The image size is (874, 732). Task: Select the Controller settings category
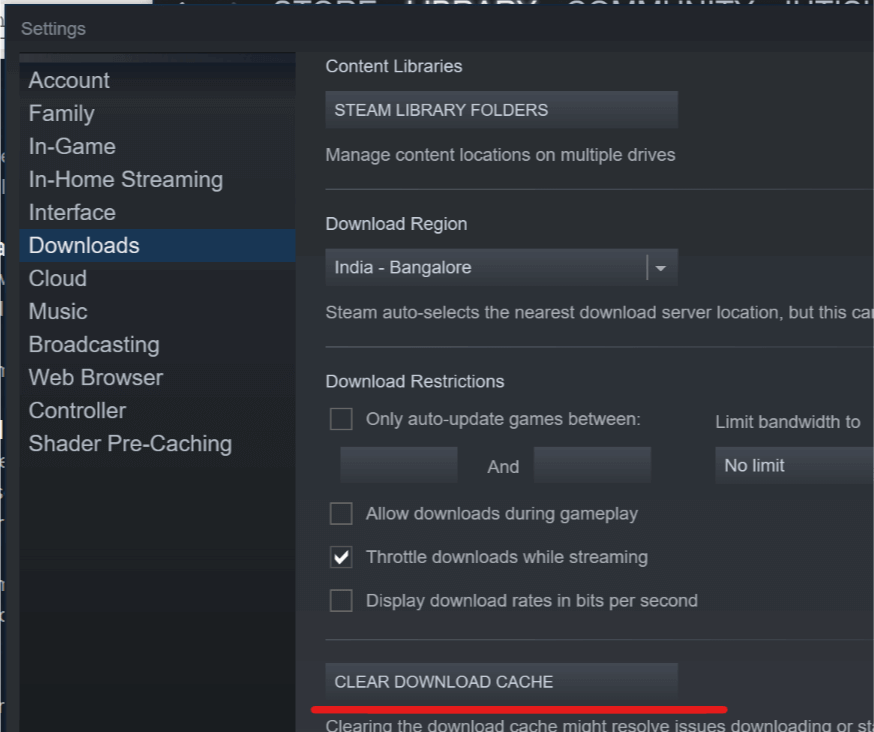coord(77,410)
